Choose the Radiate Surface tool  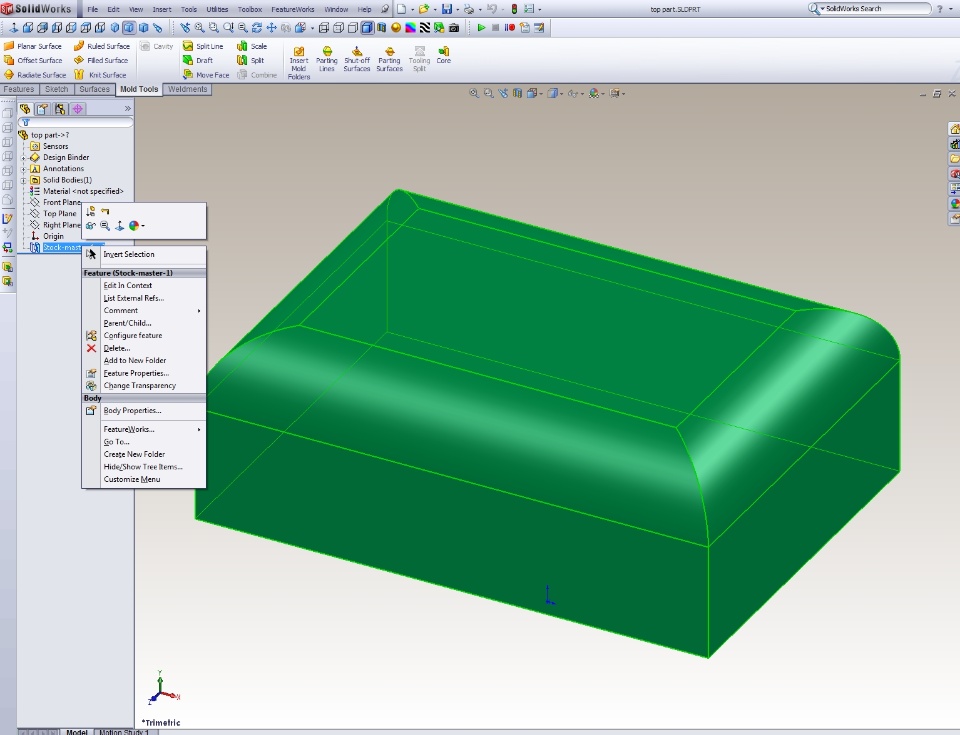coord(35,75)
